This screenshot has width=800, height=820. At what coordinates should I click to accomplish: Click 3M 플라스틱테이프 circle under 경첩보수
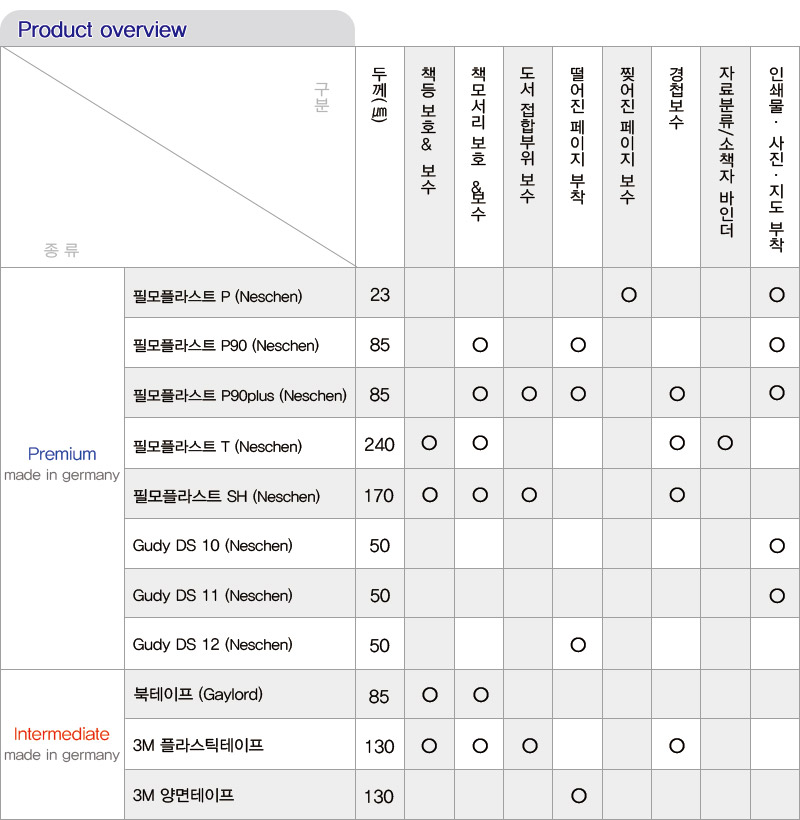[x=677, y=746]
